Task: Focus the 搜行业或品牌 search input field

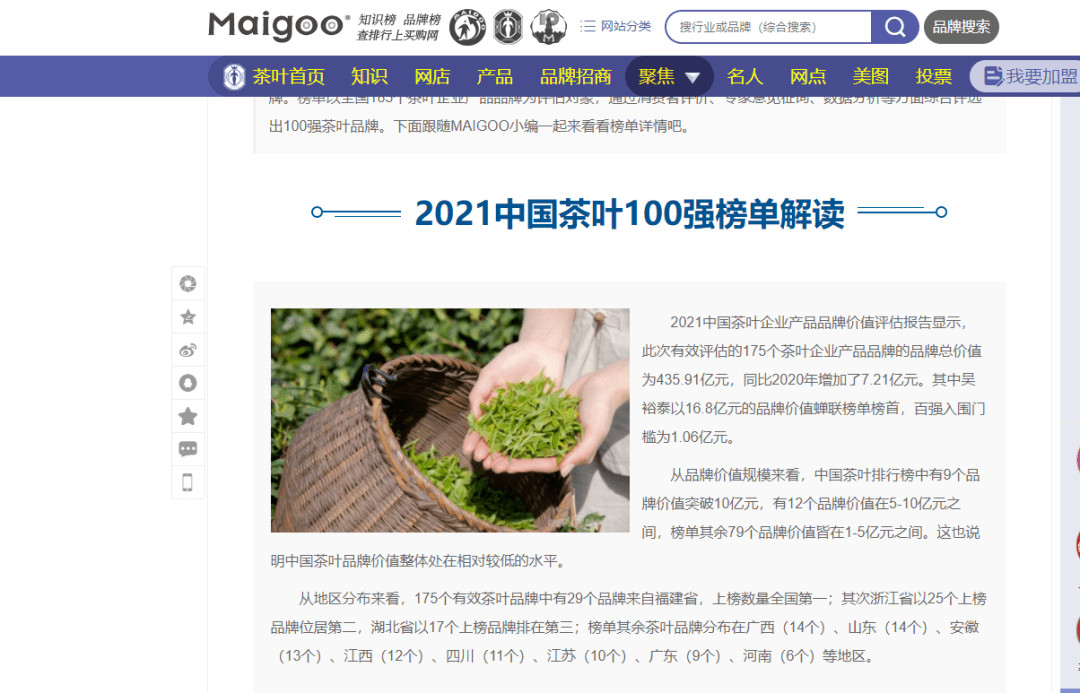Action: click(770, 27)
